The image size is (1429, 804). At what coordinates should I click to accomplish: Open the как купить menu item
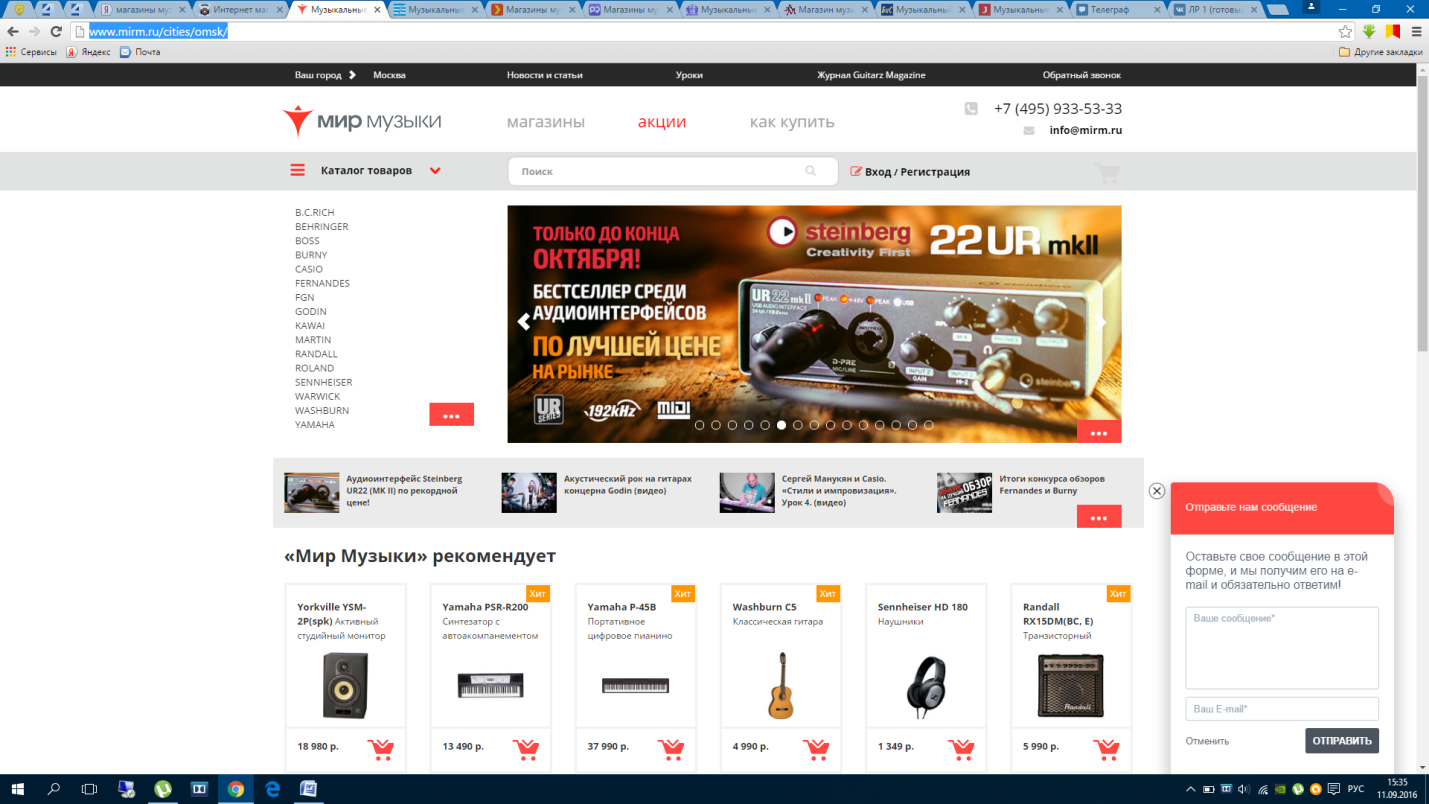[792, 122]
